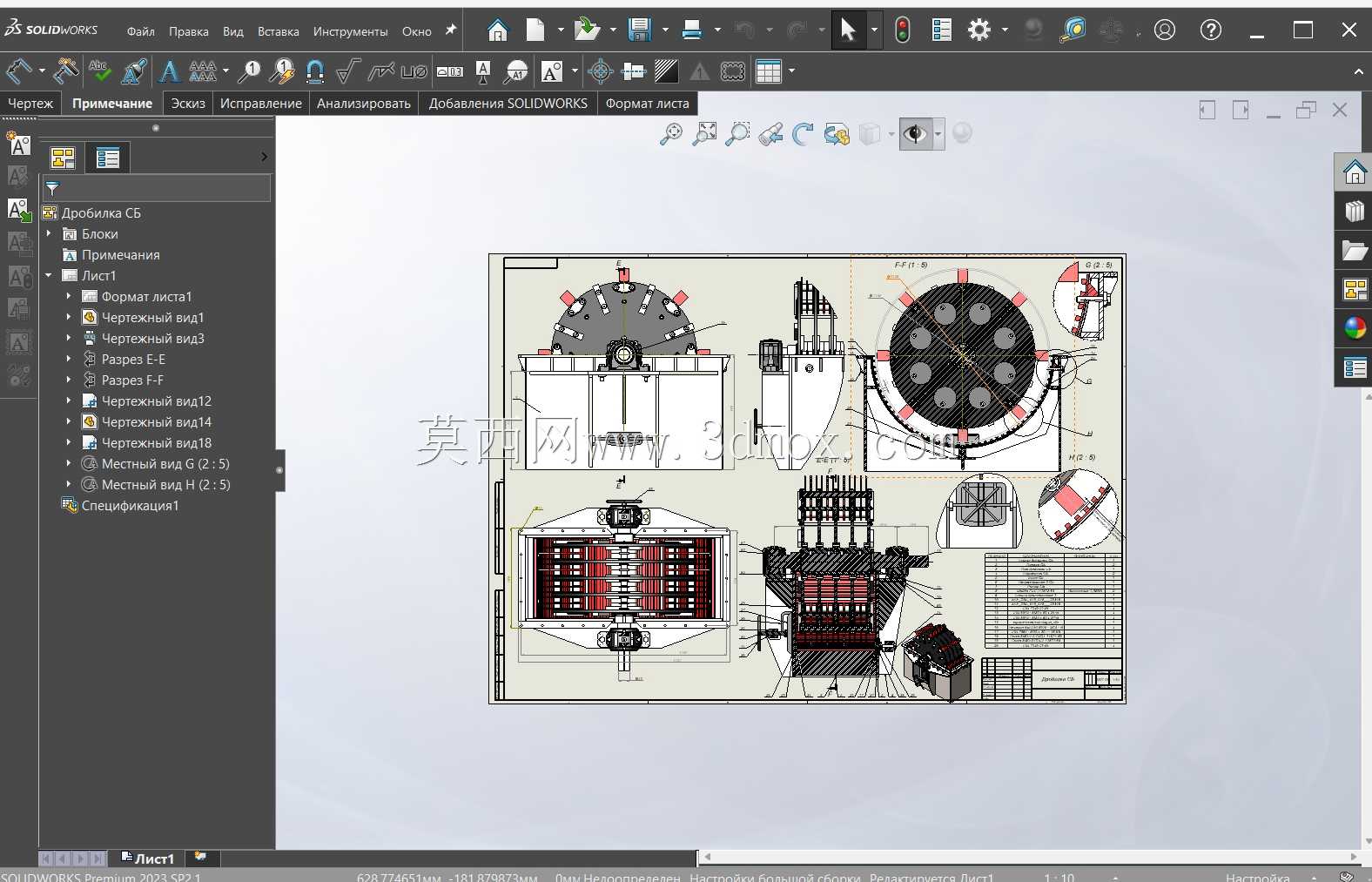Screen dimensions: 1372x882
Task: Click the Previous View icon
Action: coord(770,133)
